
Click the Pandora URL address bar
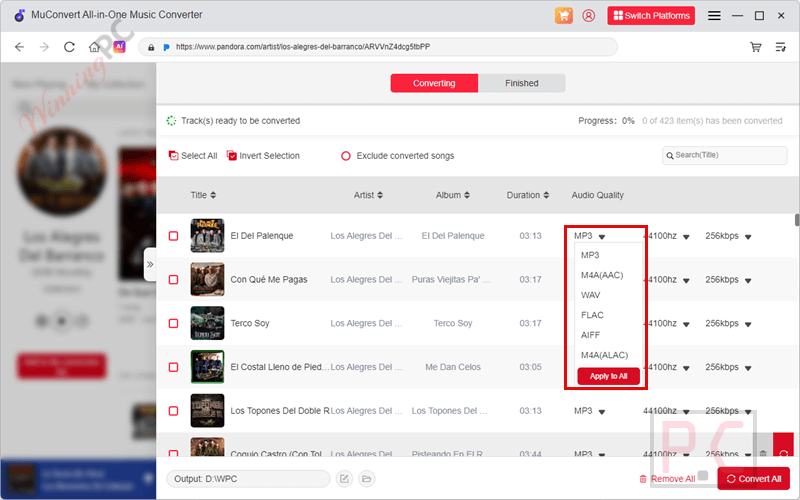tap(378, 47)
